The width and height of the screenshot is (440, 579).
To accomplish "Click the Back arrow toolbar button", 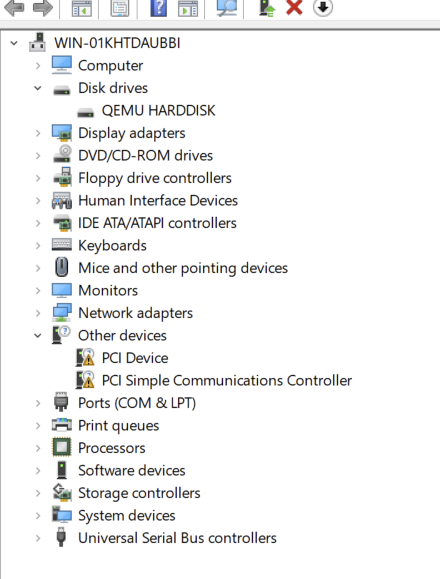I will [14, 8].
